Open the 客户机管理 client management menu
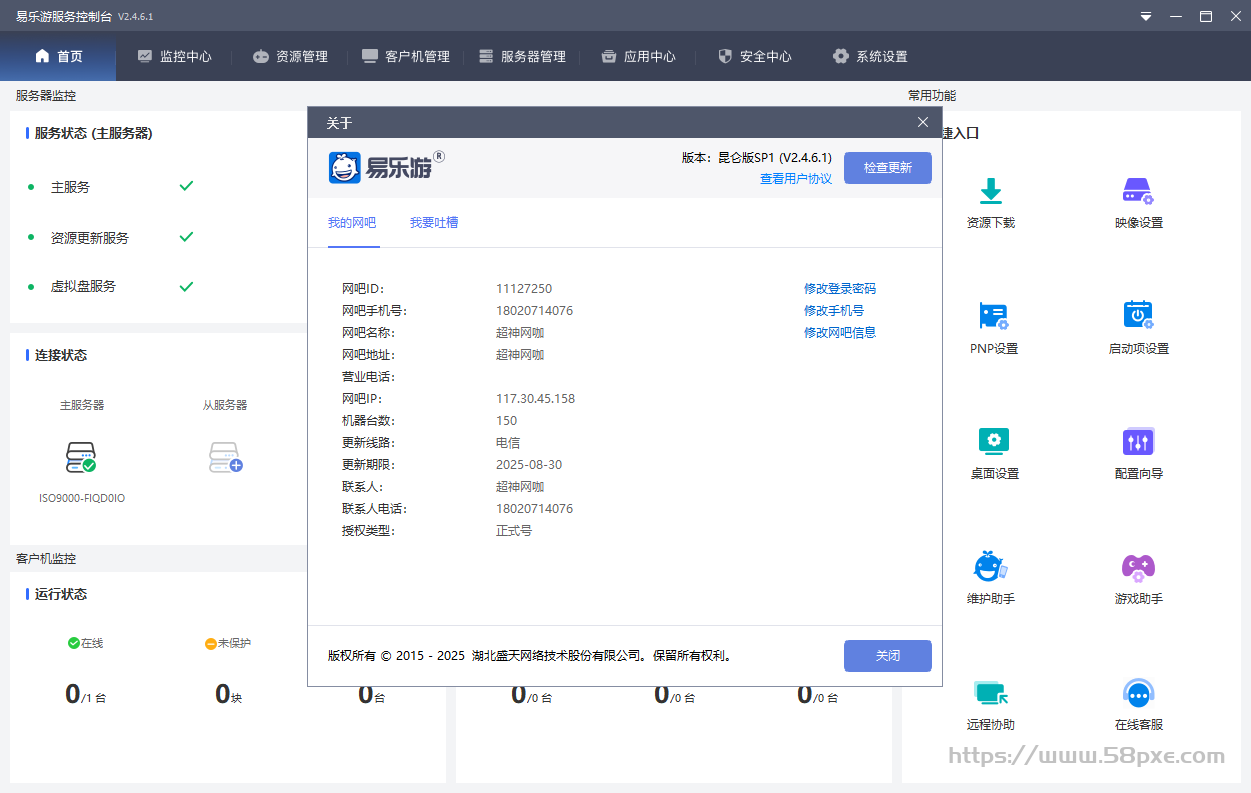Screen dimensions: 1251x793 tap(406, 57)
